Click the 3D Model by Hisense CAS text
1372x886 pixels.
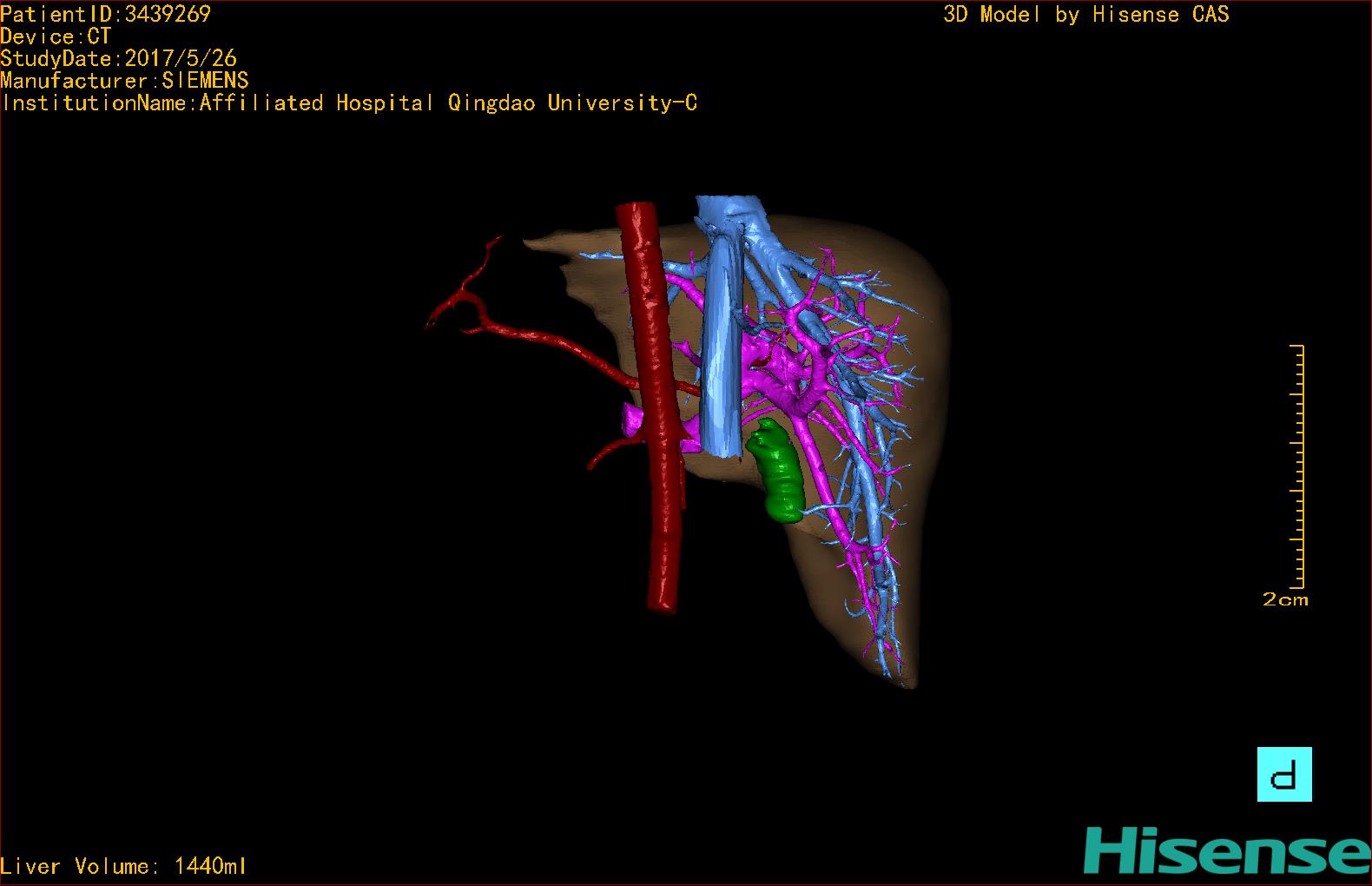(x=1086, y=15)
